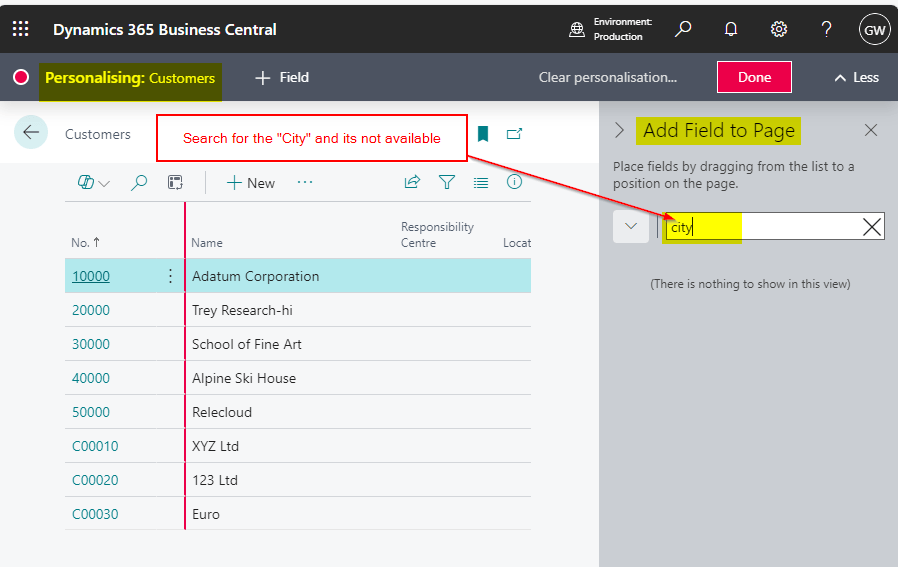This screenshot has width=898, height=567.
Task: Open the app launcher waffle menu
Action: tap(20, 29)
